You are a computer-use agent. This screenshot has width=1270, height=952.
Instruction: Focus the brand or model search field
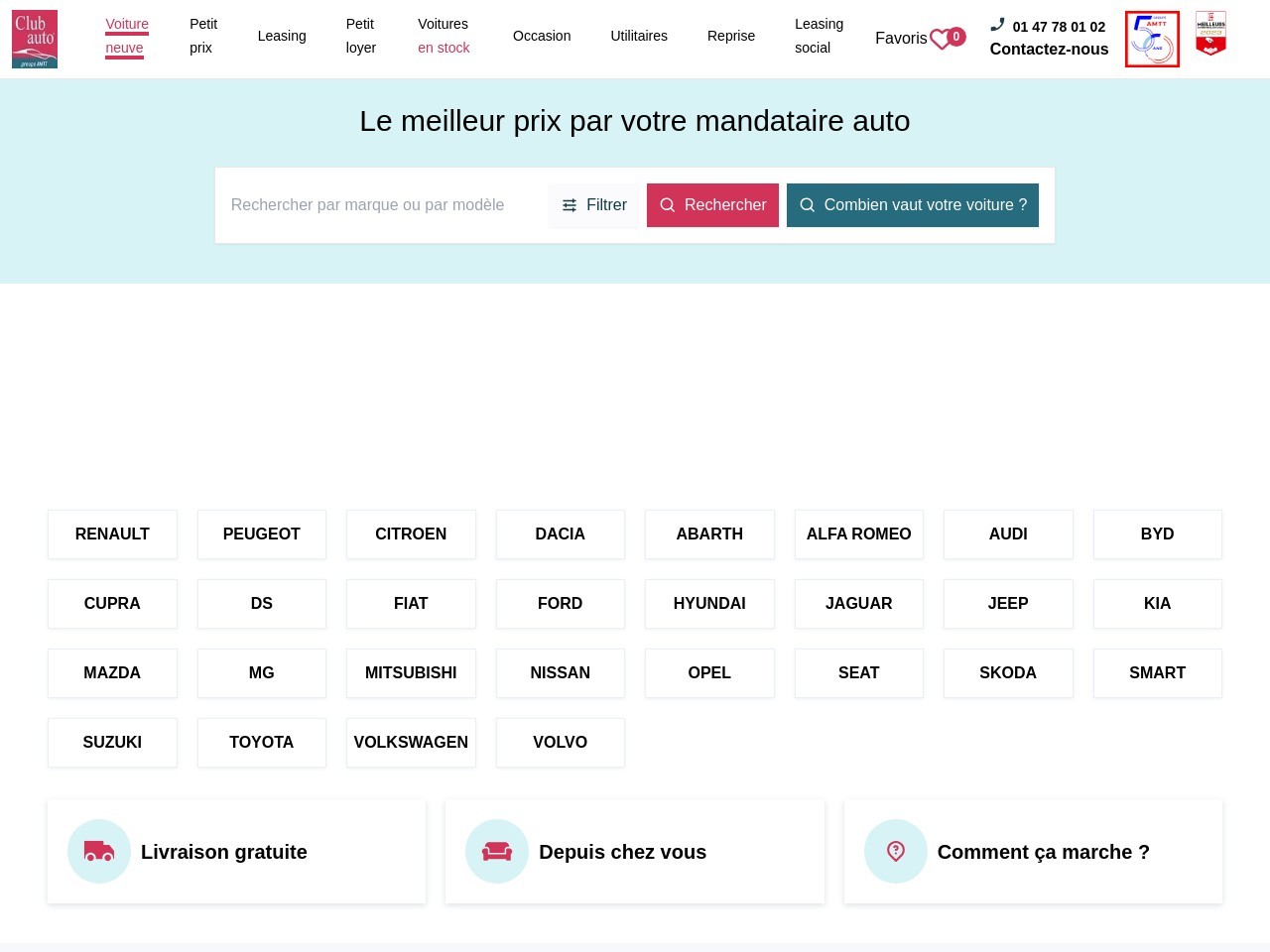[x=382, y=205]
